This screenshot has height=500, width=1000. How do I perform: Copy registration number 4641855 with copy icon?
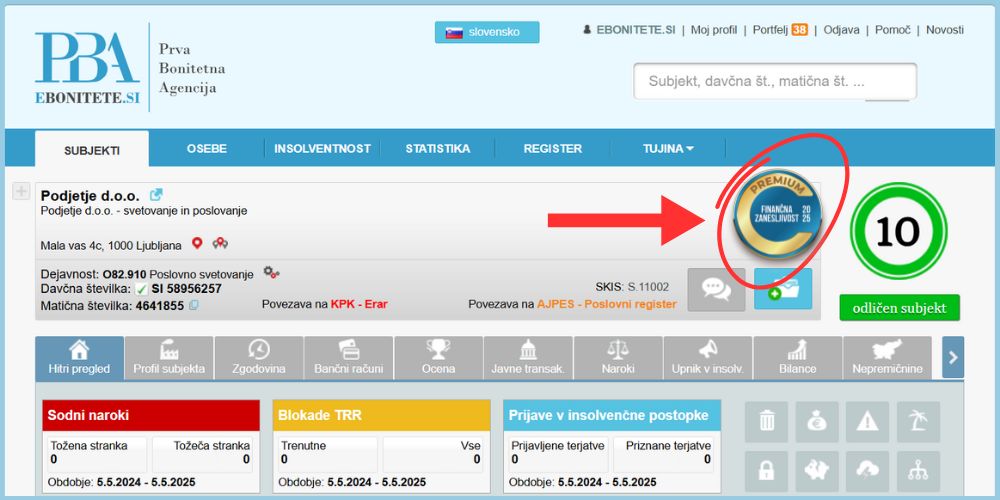(x=193, y=305)
